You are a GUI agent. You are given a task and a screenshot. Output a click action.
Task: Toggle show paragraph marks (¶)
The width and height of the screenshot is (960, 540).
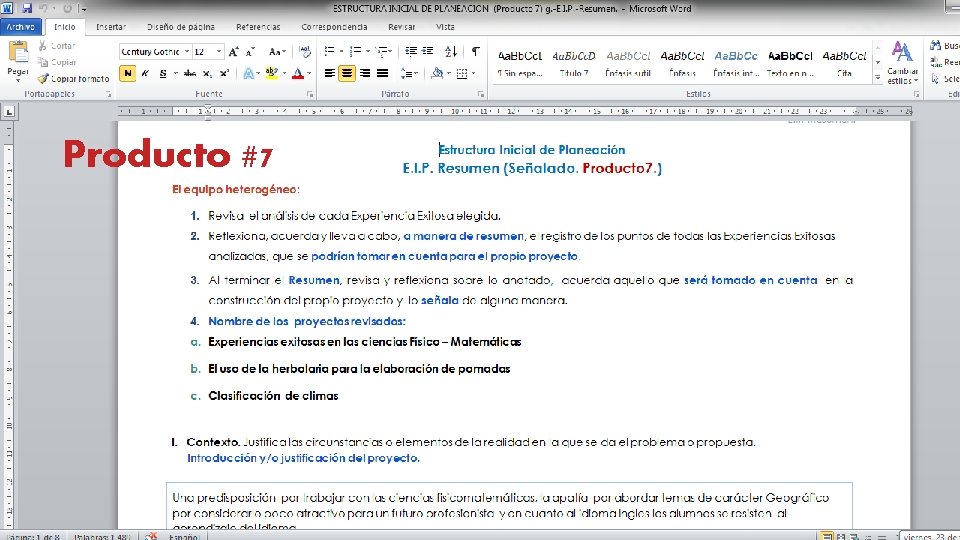[476, 51]
